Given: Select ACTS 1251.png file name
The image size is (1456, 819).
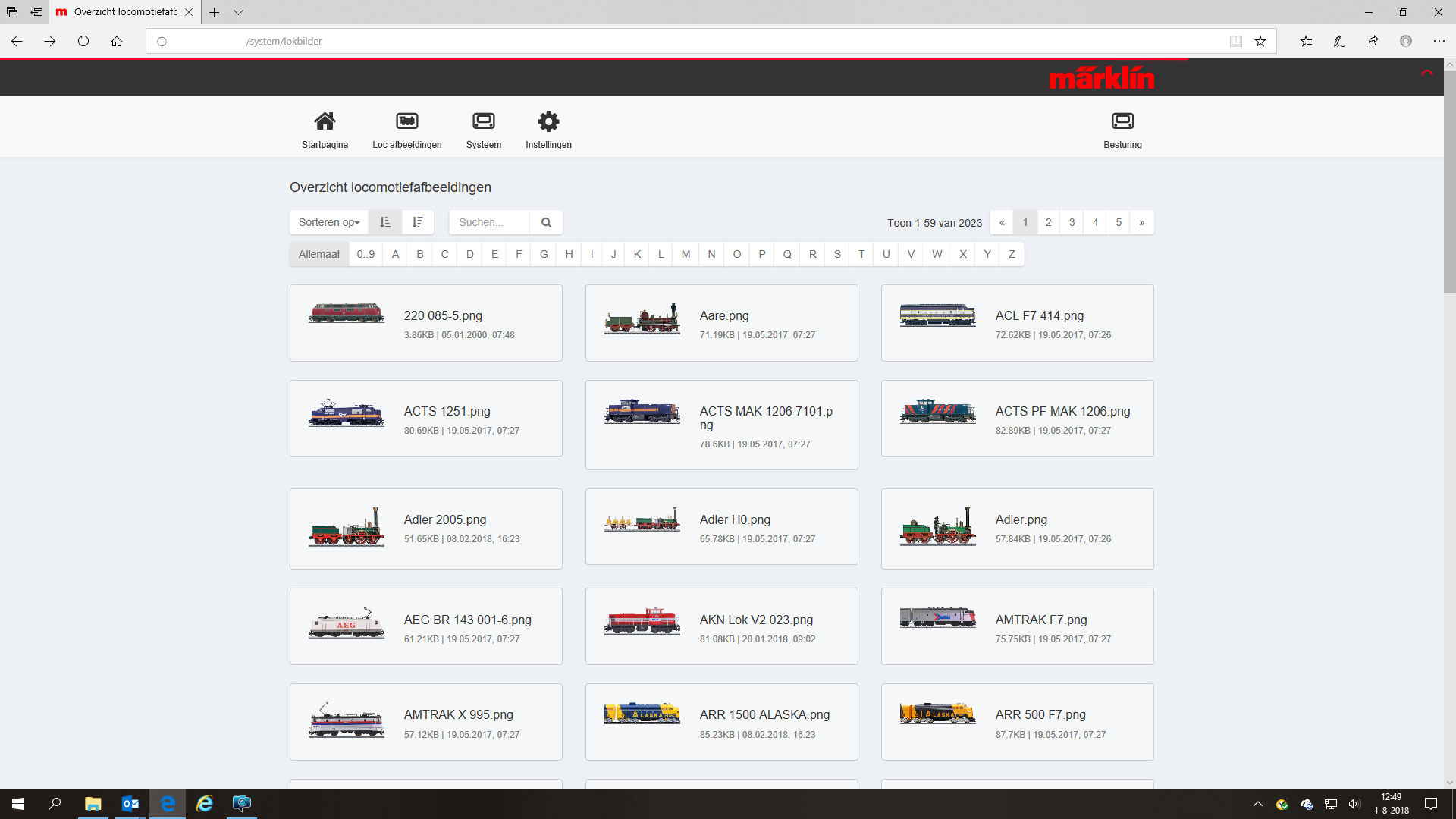Looking at the screenshot, I should (447, 411).
